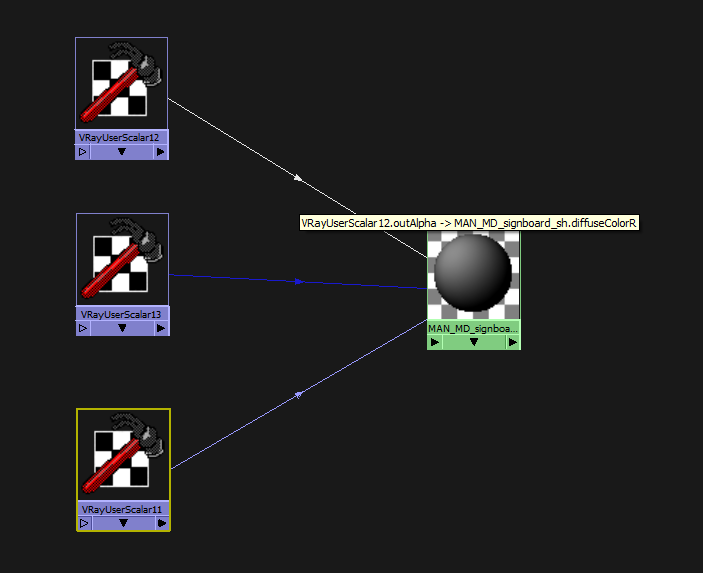703x573 pixels.
Task: Open output connections arrow on VRayUserScalar11
Action: (x=162, y=523)
